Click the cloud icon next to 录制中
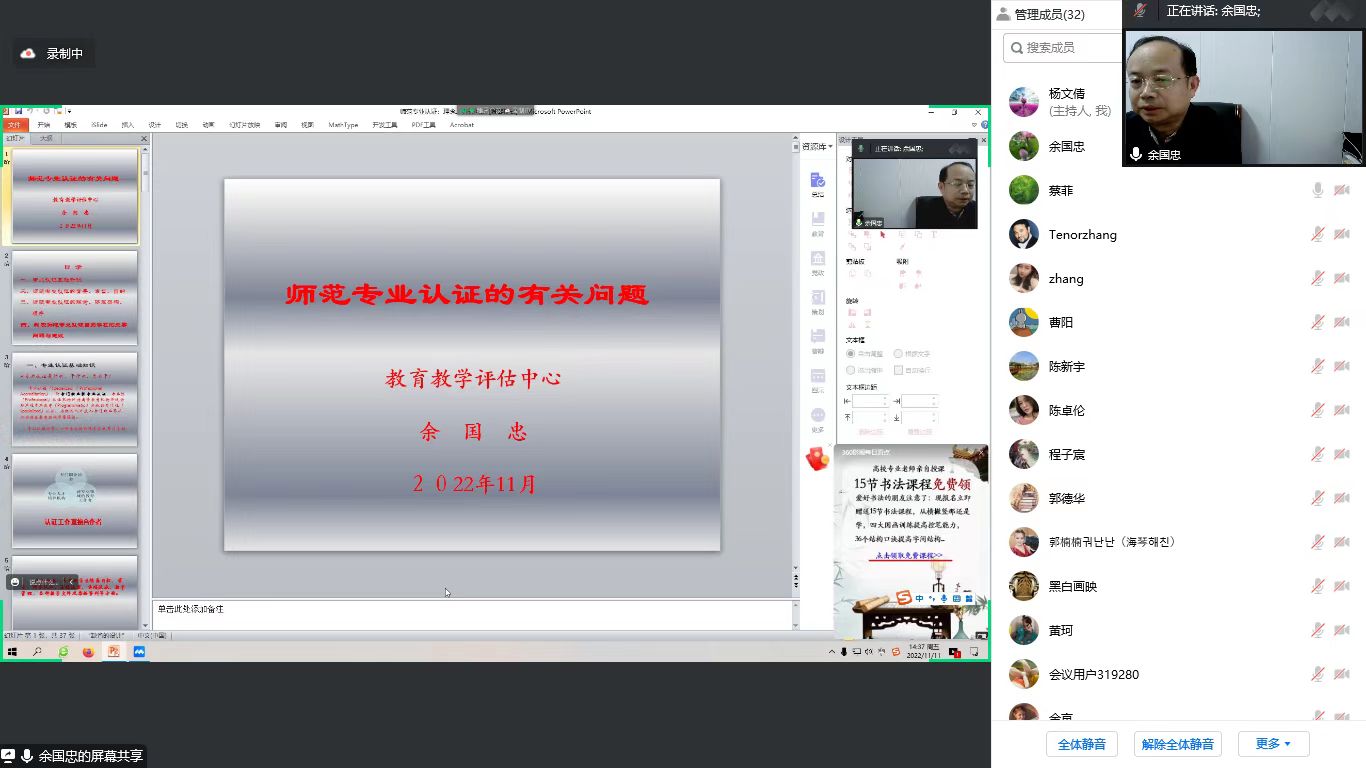Screen dimensions: 1366x768 [x=28, y=54]
